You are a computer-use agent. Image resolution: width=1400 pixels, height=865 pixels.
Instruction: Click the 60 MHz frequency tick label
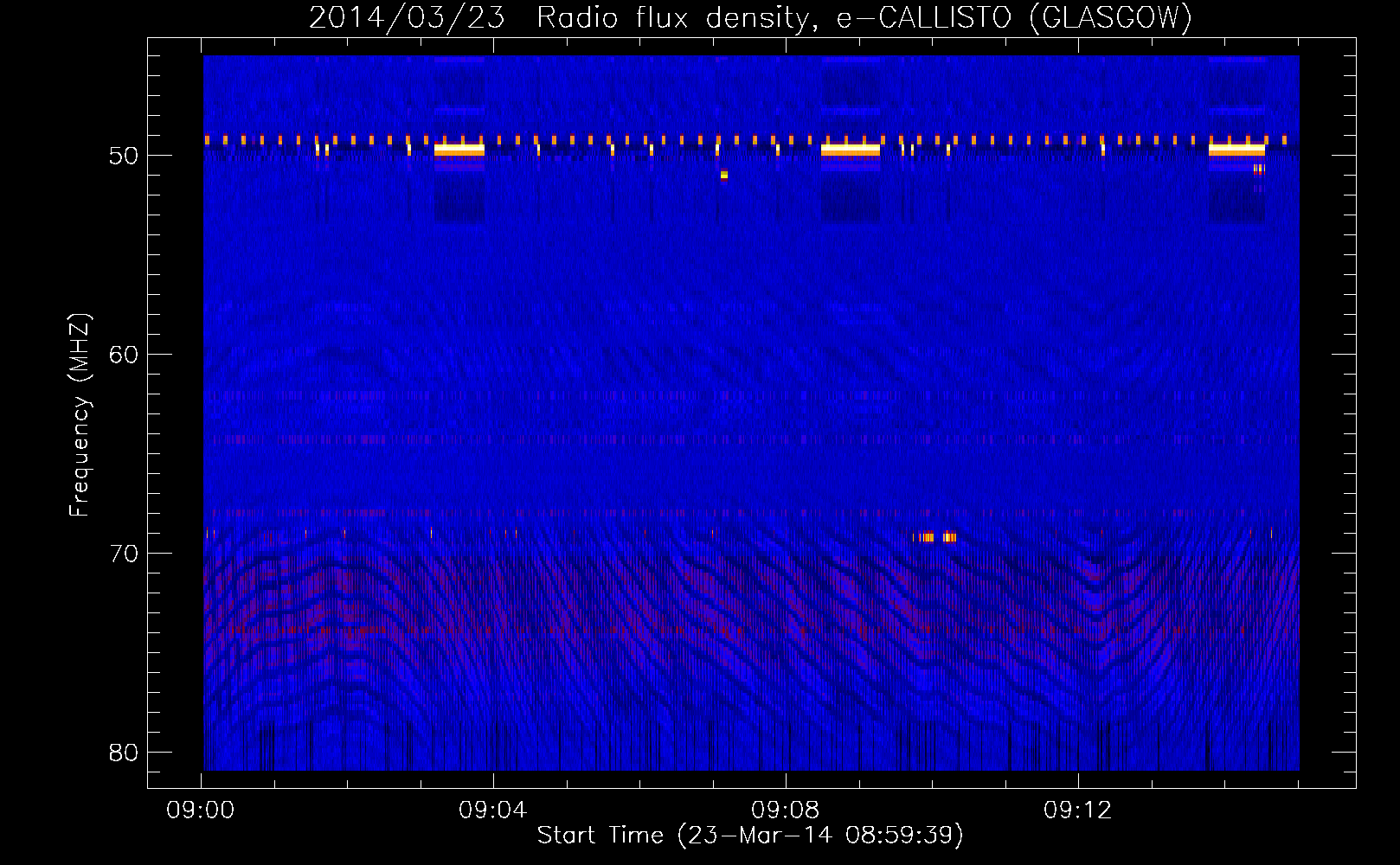click(124, 355)
